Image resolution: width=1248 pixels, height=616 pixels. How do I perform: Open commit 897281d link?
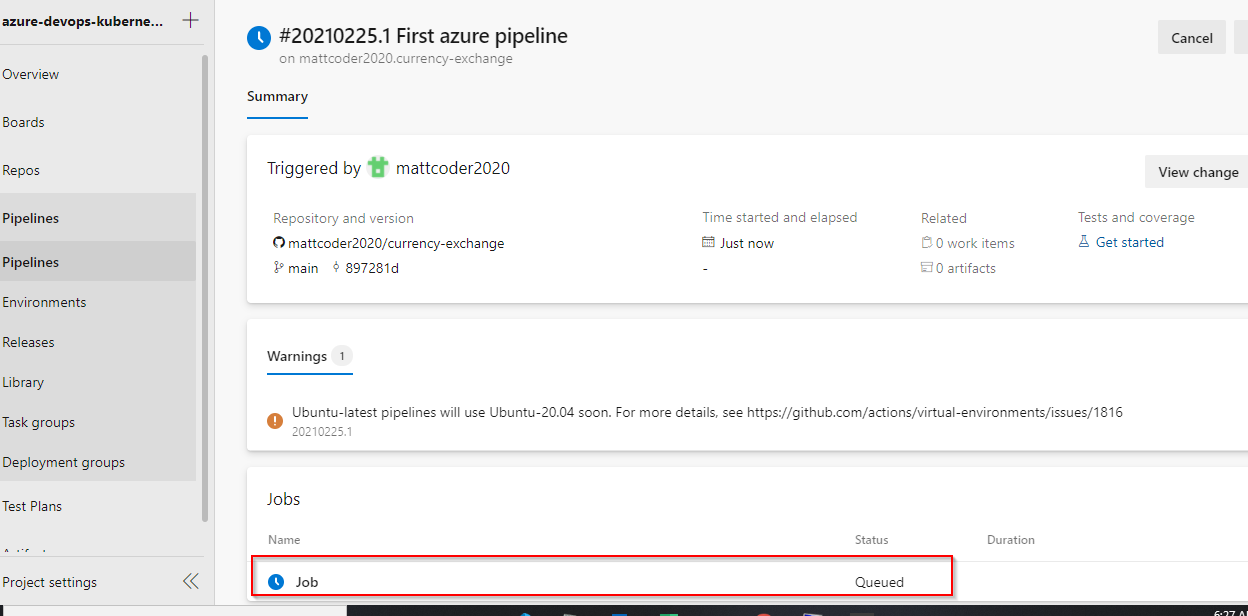coord(372,268)
